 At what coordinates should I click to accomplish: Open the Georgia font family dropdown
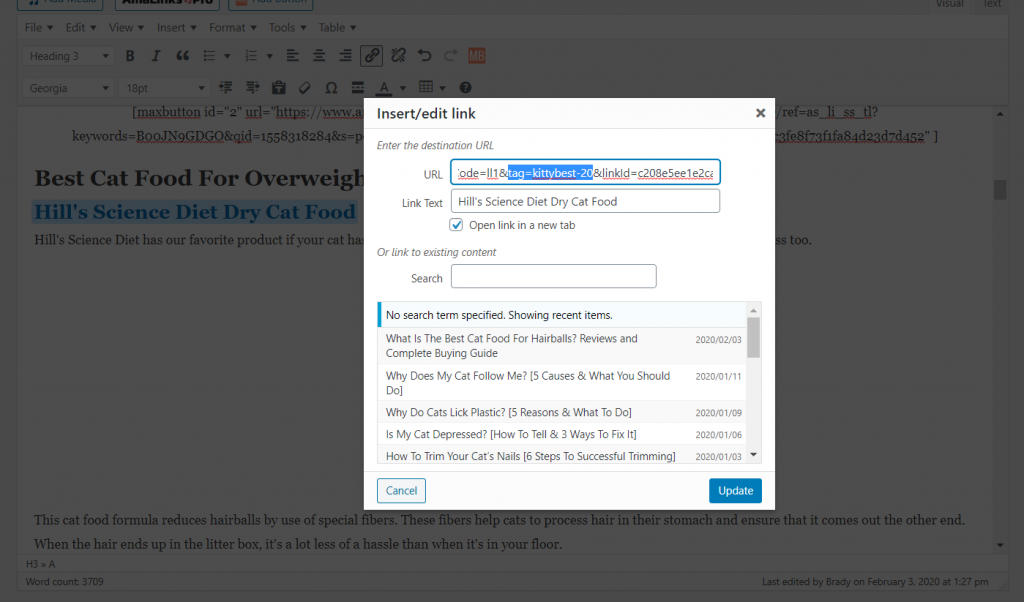click(68, 87)
